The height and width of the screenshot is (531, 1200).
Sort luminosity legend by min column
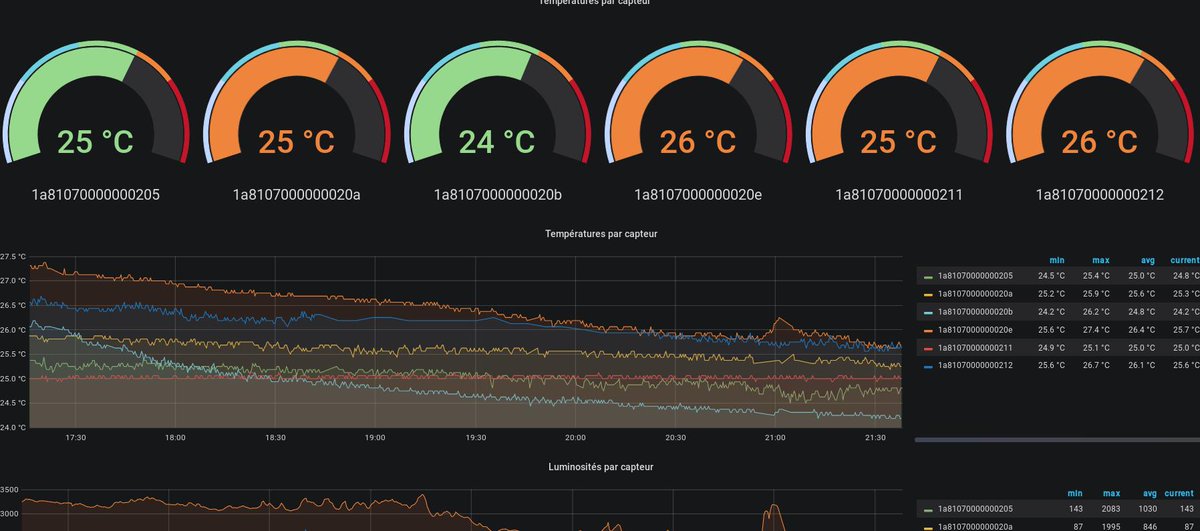click(1075, 493)
